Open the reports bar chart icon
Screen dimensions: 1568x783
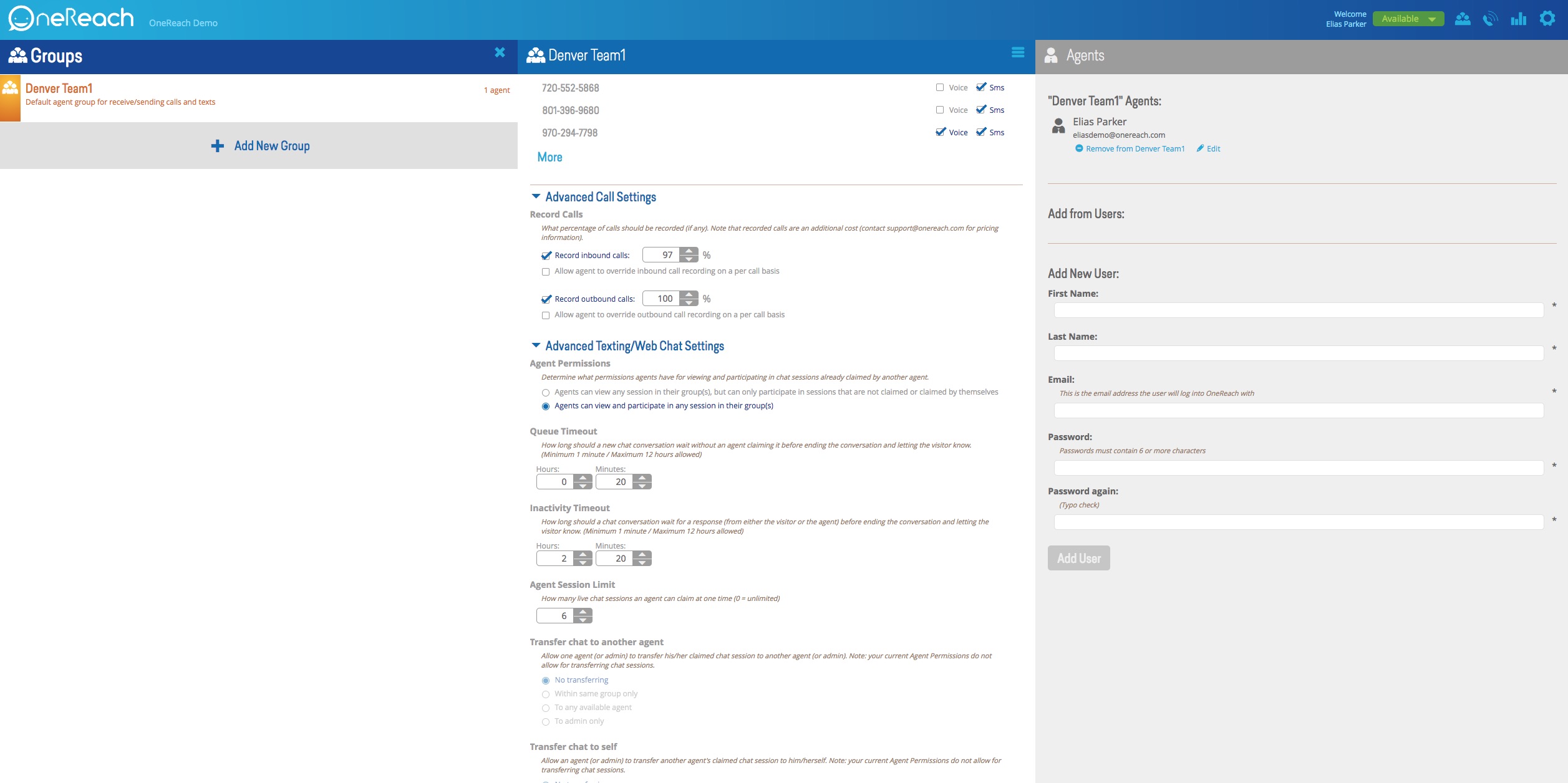[x=1518, y=19]
